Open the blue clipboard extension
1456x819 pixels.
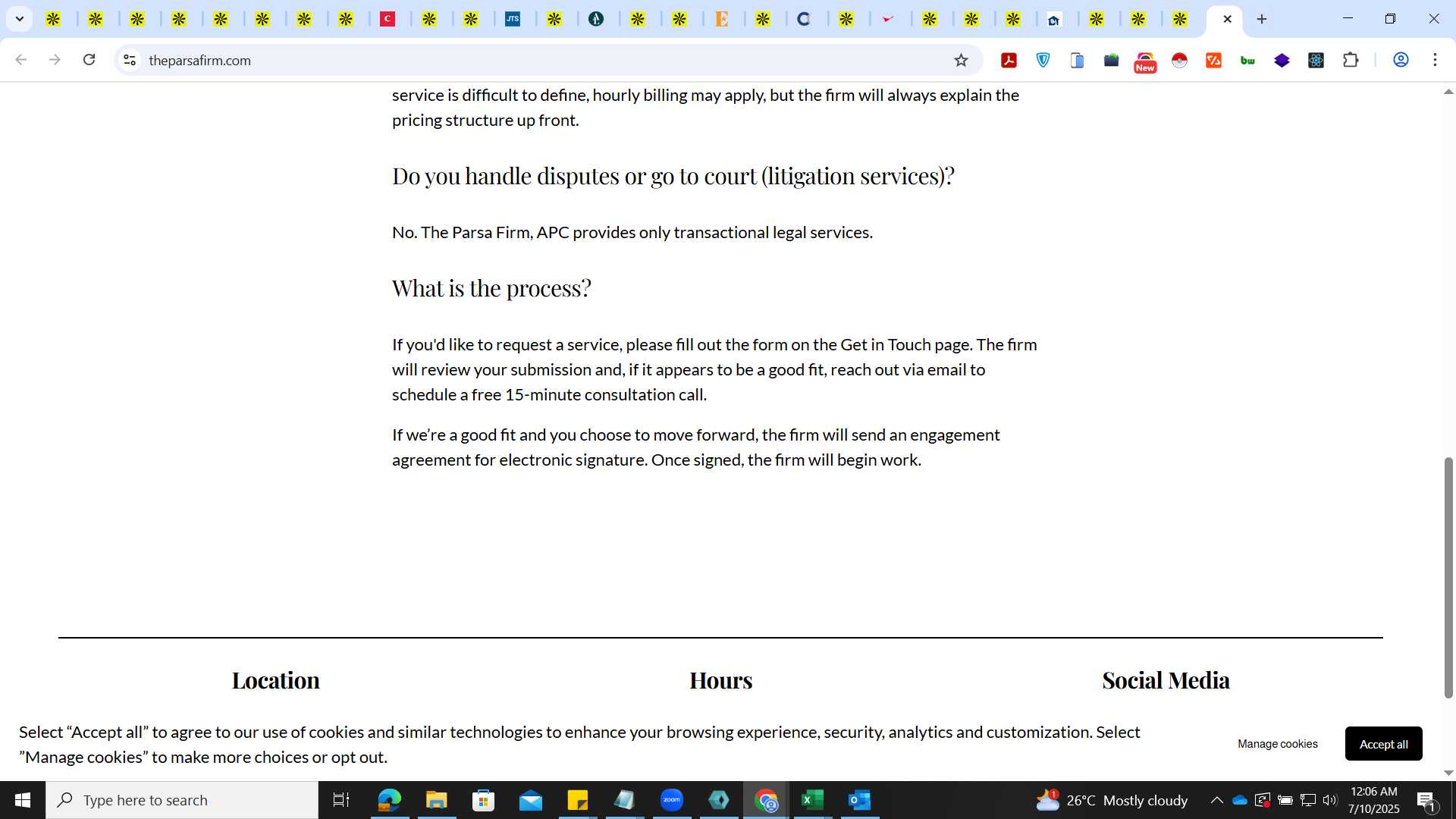pyautogui.click(x=1077, y=60)
